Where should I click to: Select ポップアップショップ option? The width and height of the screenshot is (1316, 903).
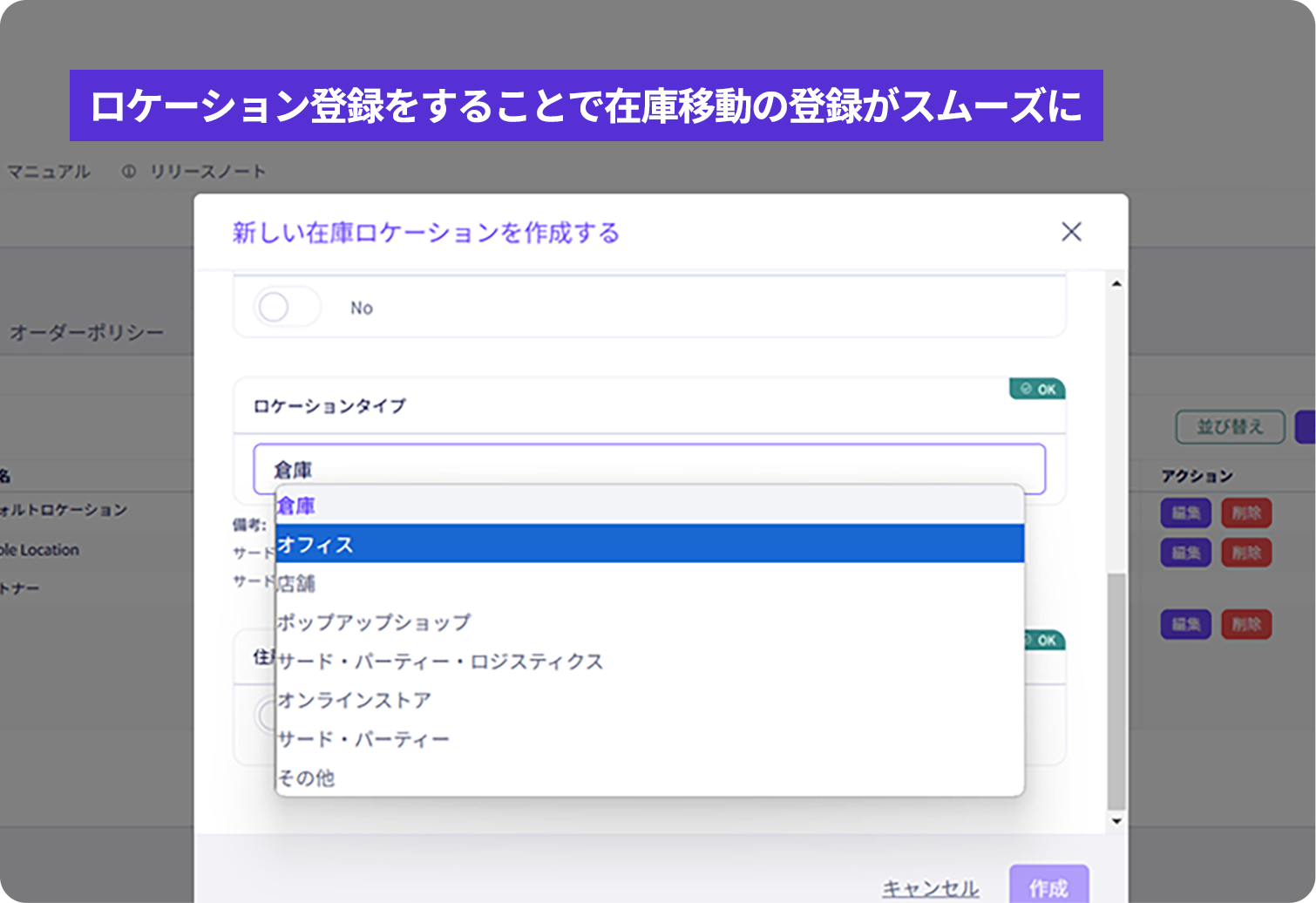(649, 622)
